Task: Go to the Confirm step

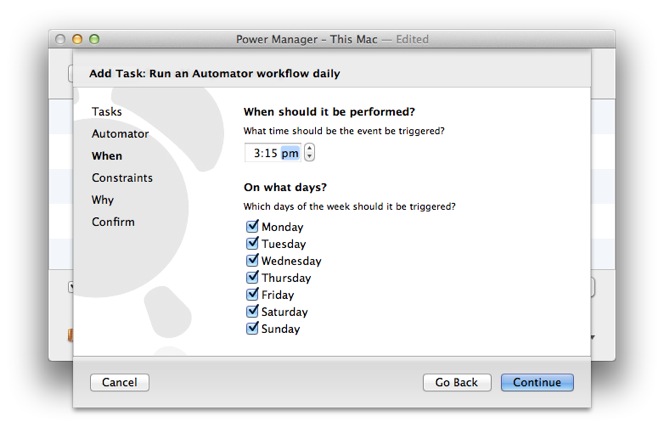Action: [113, 222]
